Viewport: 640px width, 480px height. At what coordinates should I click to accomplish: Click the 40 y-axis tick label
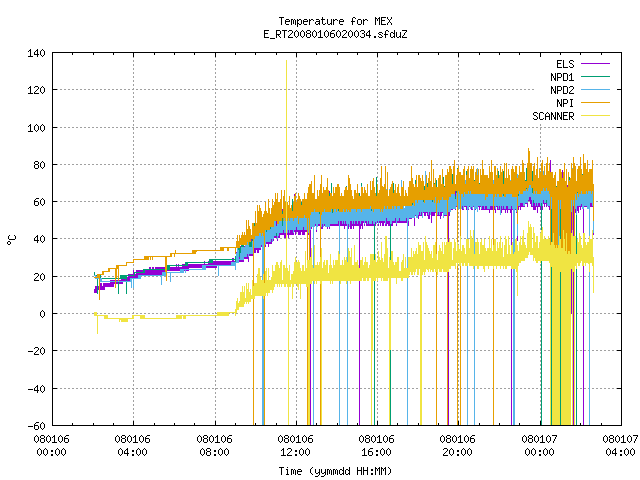[x=39, y=239]
